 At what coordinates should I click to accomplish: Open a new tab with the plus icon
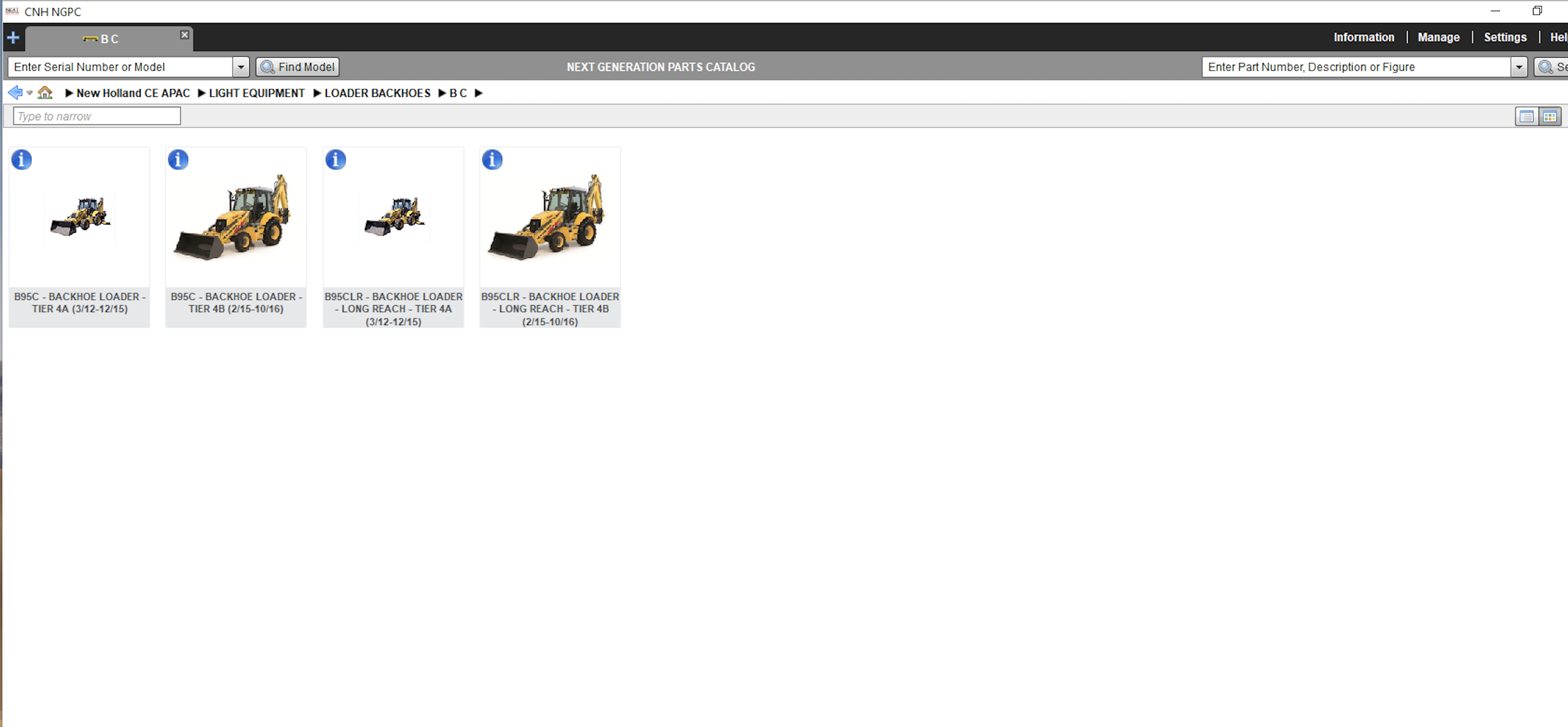(x=12, y=38)
